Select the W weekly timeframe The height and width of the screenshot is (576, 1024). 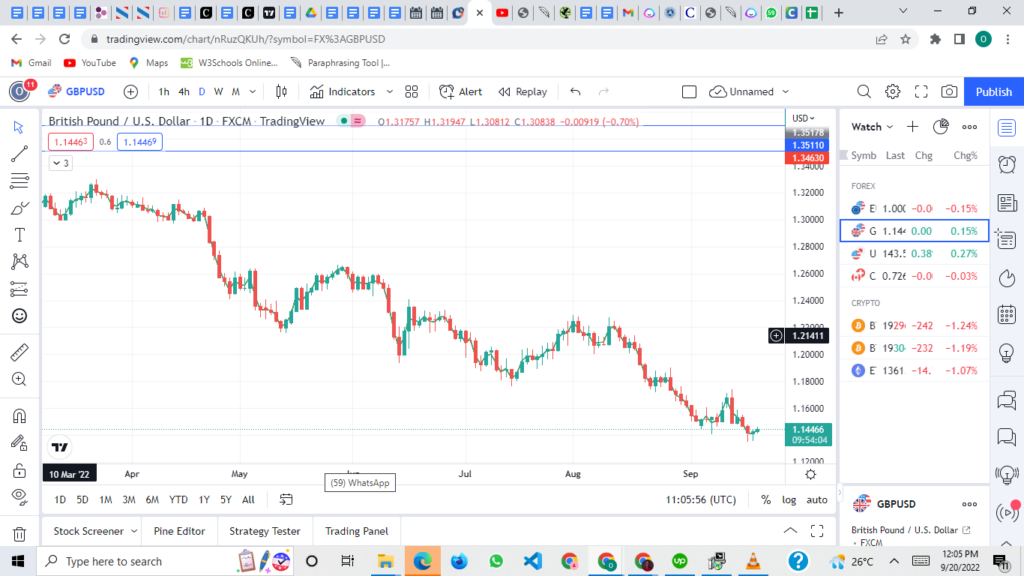pos(218,91)
